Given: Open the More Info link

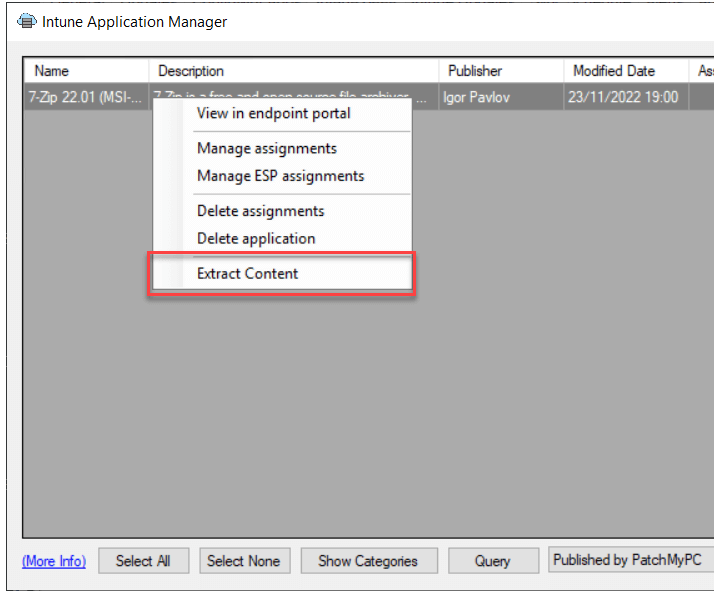Looking at the screenshot, I should tap(54, 561).
